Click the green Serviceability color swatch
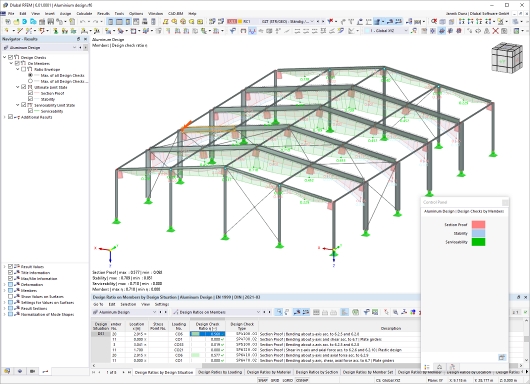Image resolution: width=530 pixels, height=384 pixels. coord(478,242)
